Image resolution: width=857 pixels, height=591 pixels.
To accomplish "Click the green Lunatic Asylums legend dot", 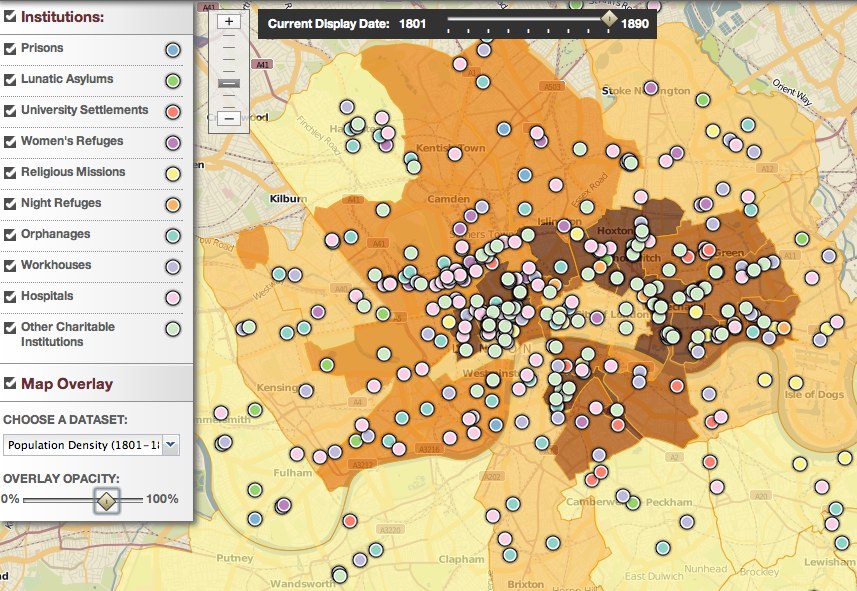I will coord(173,81).
